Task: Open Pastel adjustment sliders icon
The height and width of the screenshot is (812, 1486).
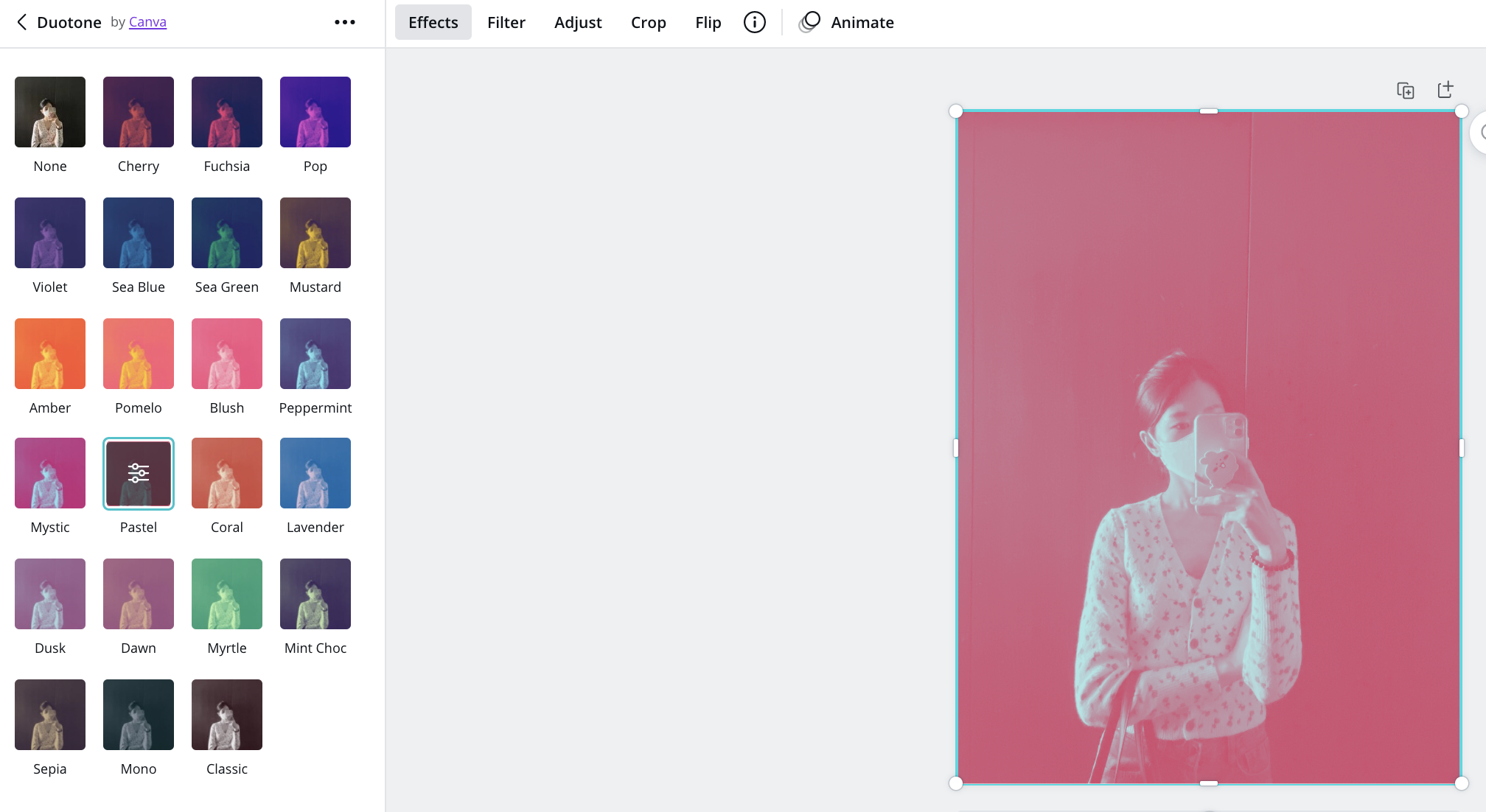Action: click(x=139, y=473)
